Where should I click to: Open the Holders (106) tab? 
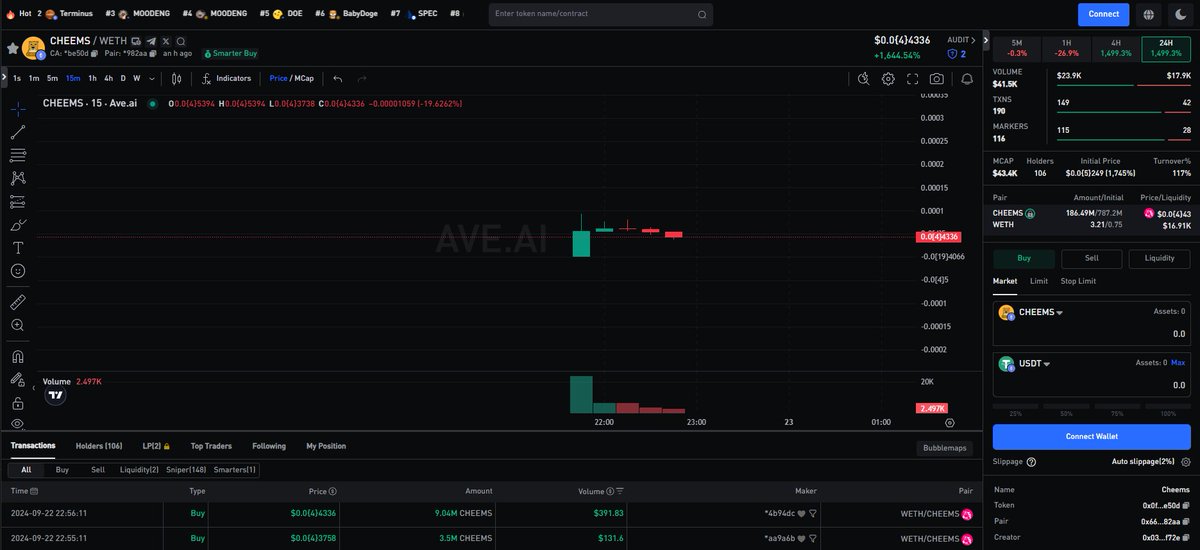coord(99,446)
